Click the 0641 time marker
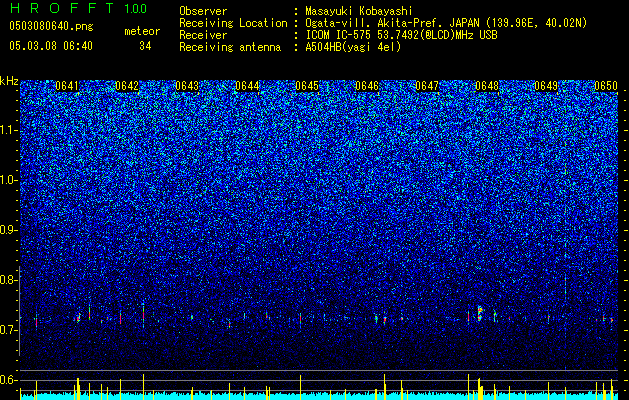 67,86
